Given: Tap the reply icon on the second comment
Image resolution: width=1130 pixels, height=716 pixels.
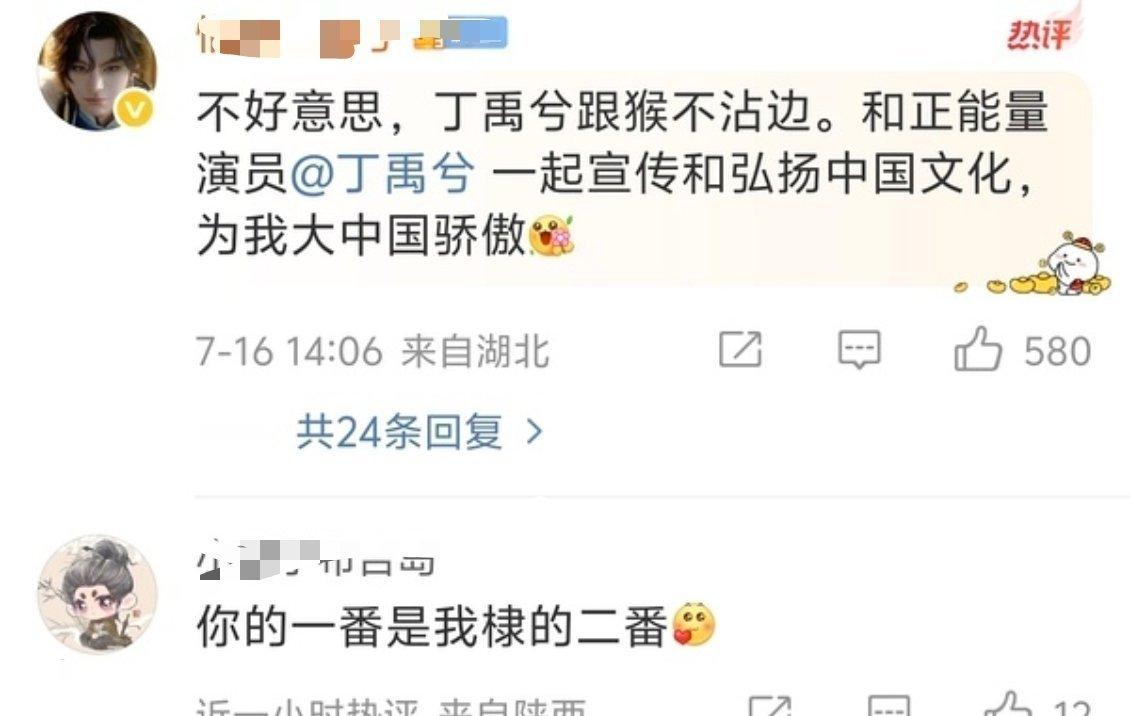Looking at the screenshot, I should tap(889, 706).
